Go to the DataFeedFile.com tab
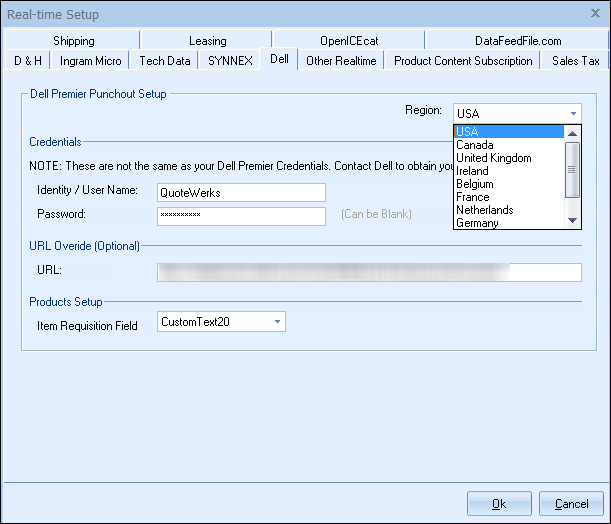 (x=517, y=41)
